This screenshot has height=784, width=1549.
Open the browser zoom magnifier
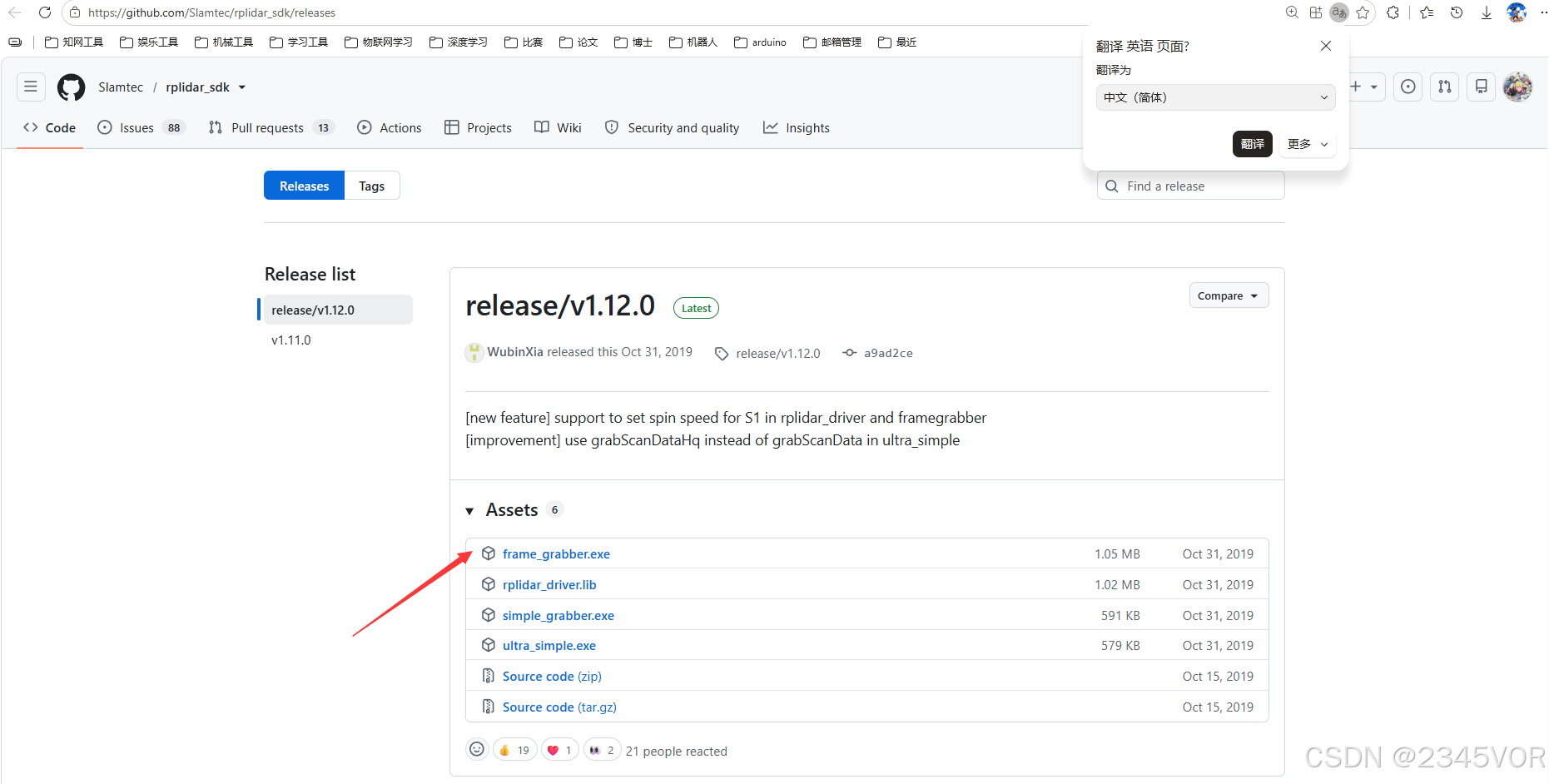(1292, 12)
